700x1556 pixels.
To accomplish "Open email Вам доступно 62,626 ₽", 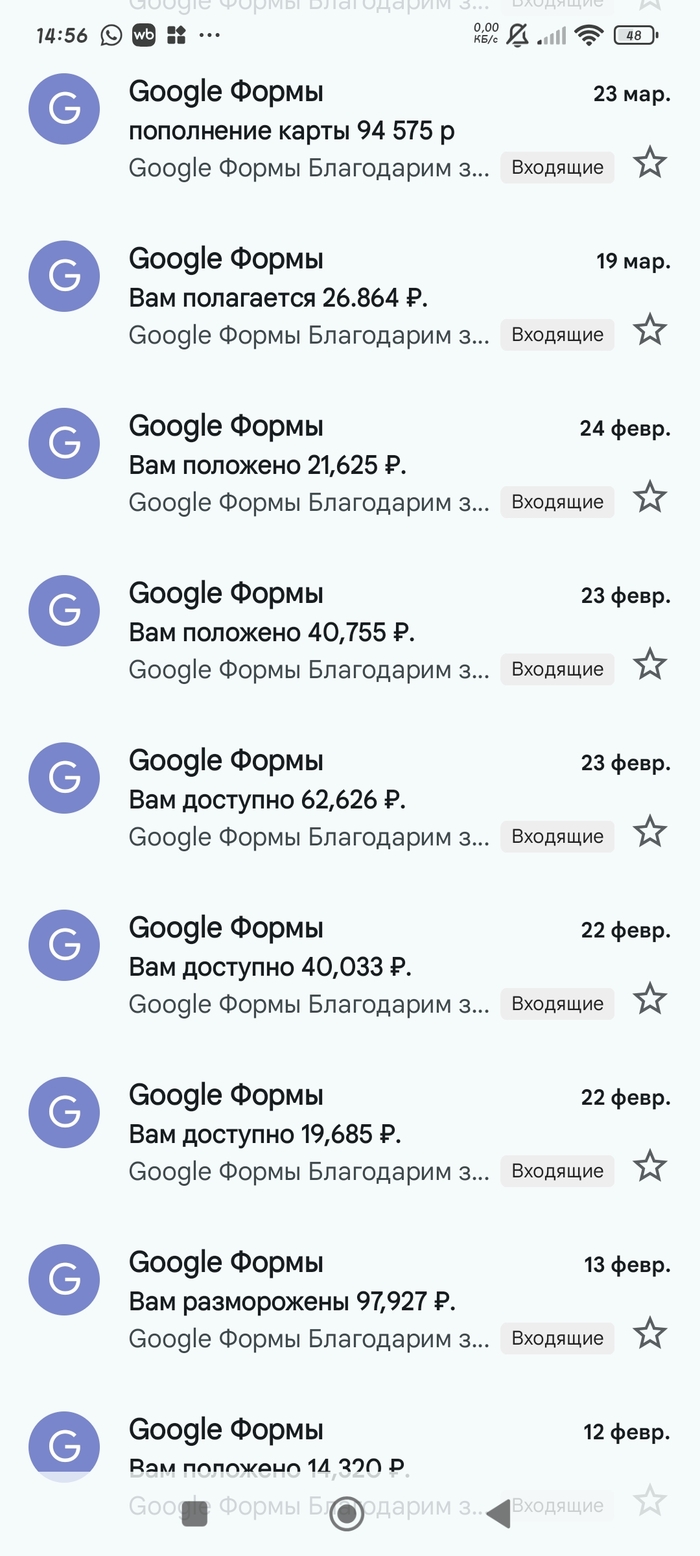I will tap(300, 800).
